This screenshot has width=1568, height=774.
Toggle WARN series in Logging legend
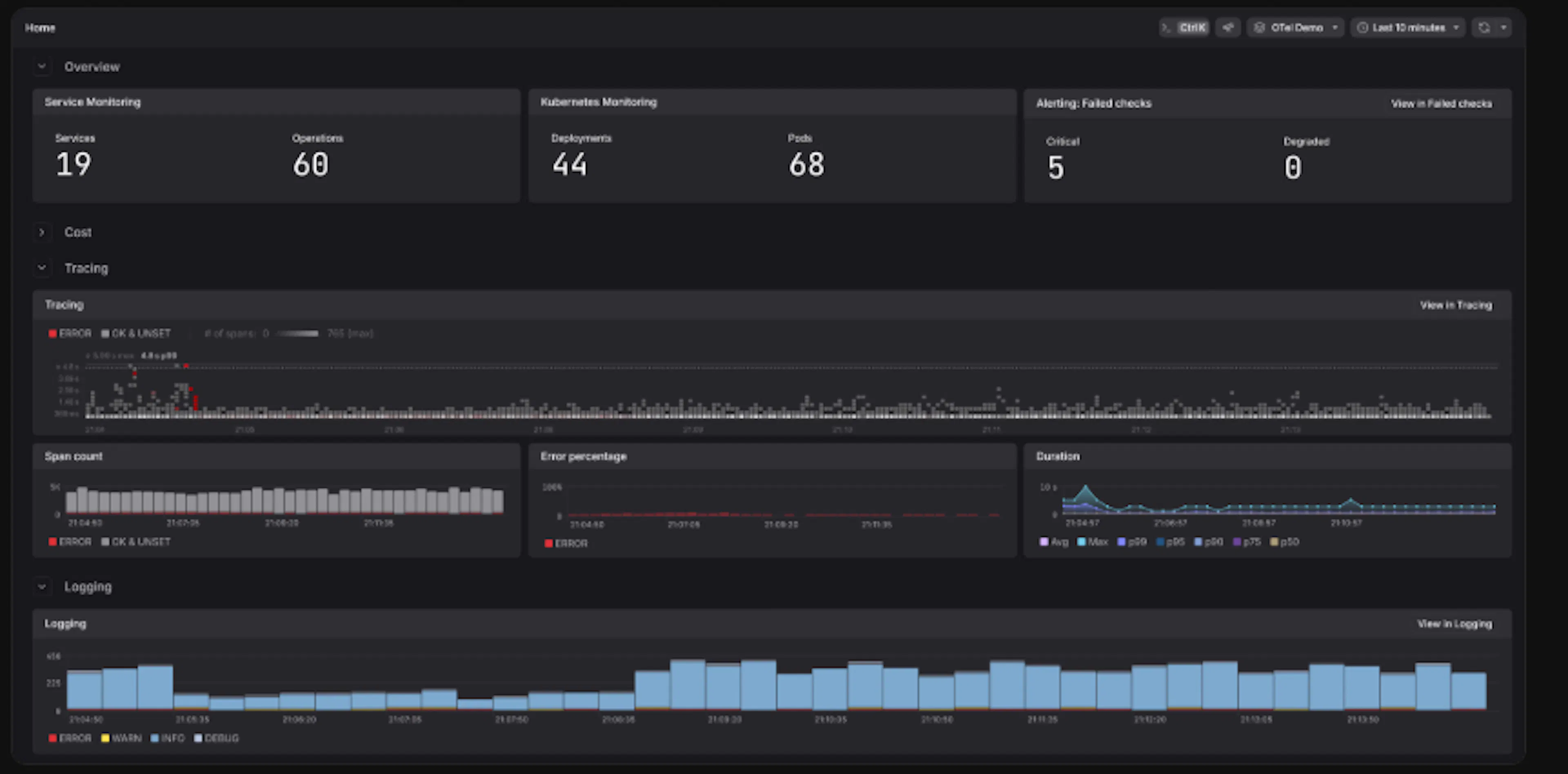pyautogui.click(x=121, y=738)
